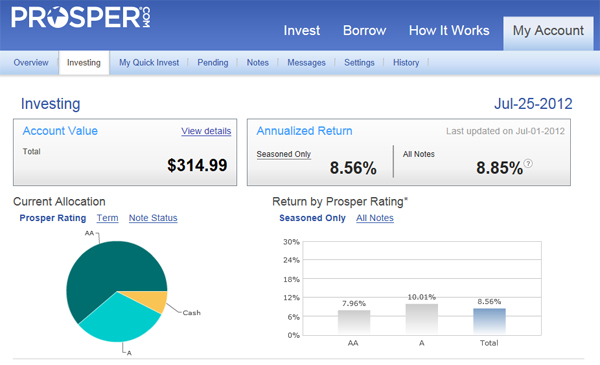This screenshot has width=600, height=365.
Task: Click the A bar showing 10.01%
Action: click(x=422, y=319)
